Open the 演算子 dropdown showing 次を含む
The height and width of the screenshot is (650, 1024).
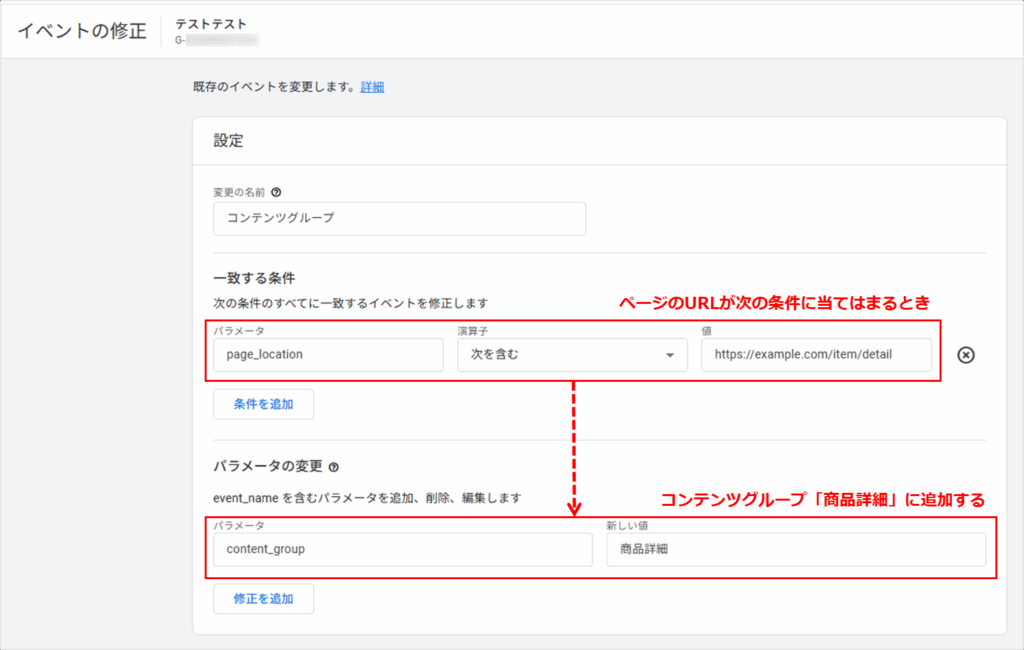click(571, 355)
